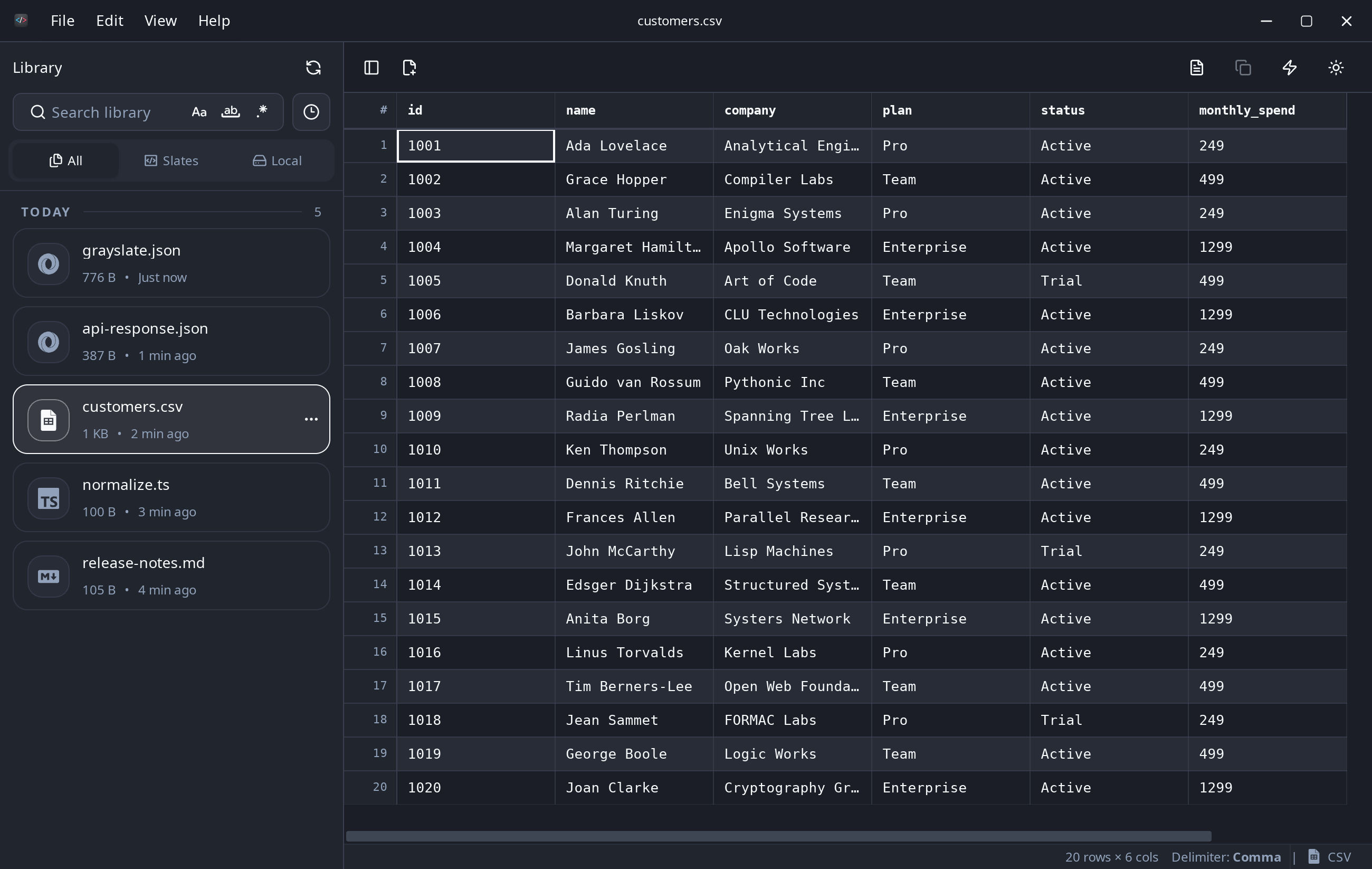
Task: Select cell 1001 in id column
Action: pos(476,146)
